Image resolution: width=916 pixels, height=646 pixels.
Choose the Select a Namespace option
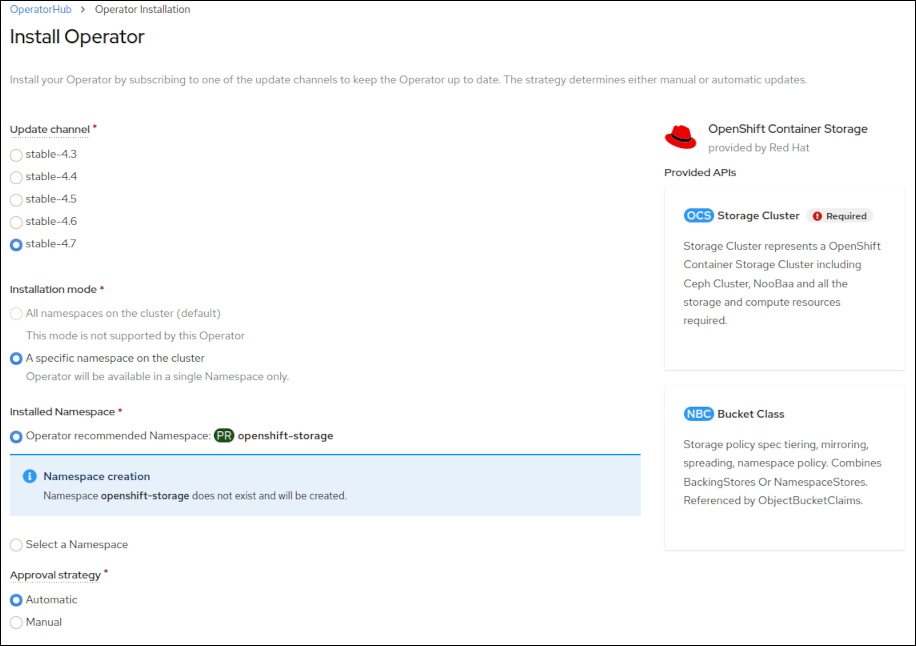16,545
